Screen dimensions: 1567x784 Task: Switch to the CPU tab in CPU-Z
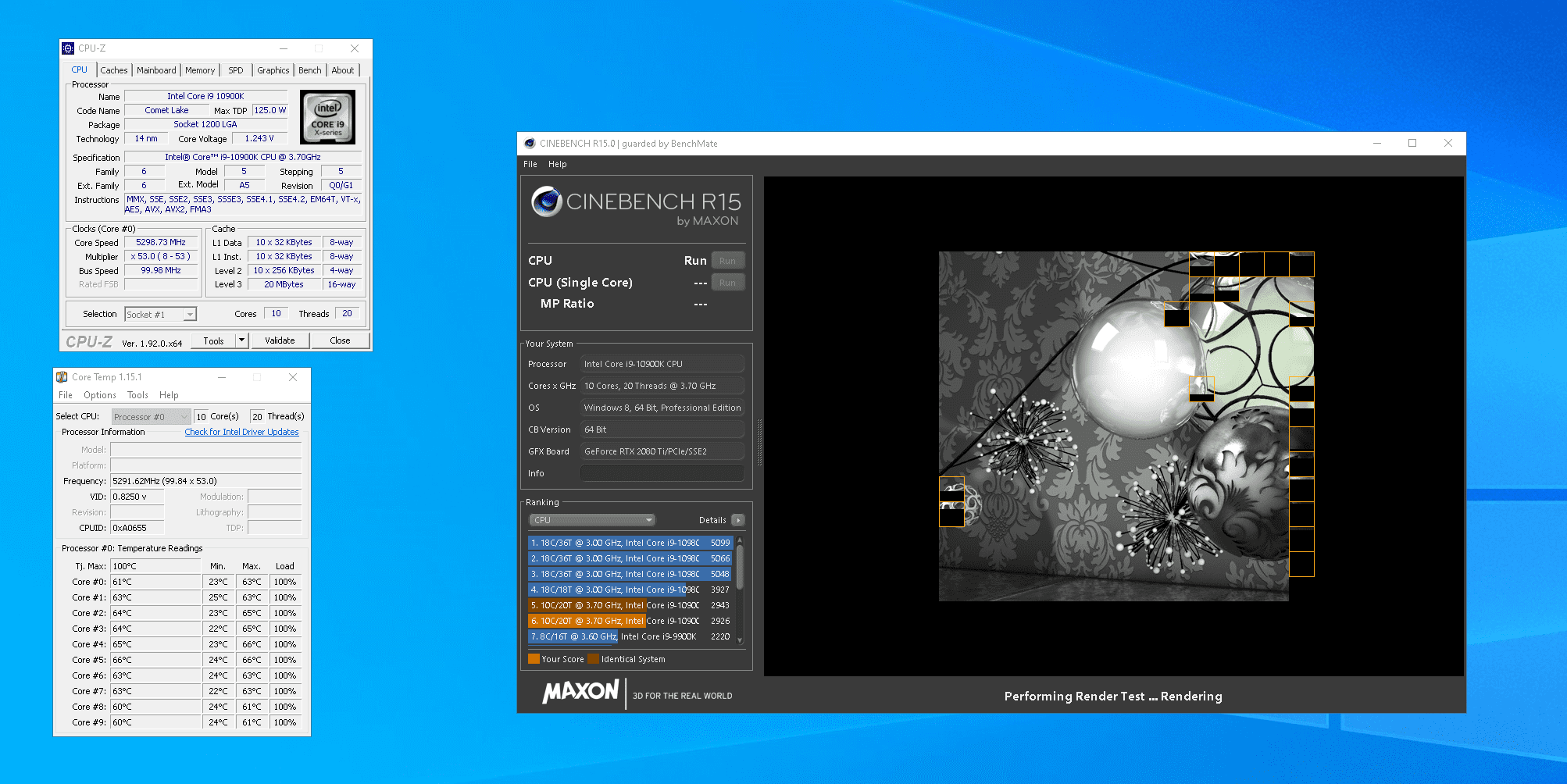pos(79,69)
